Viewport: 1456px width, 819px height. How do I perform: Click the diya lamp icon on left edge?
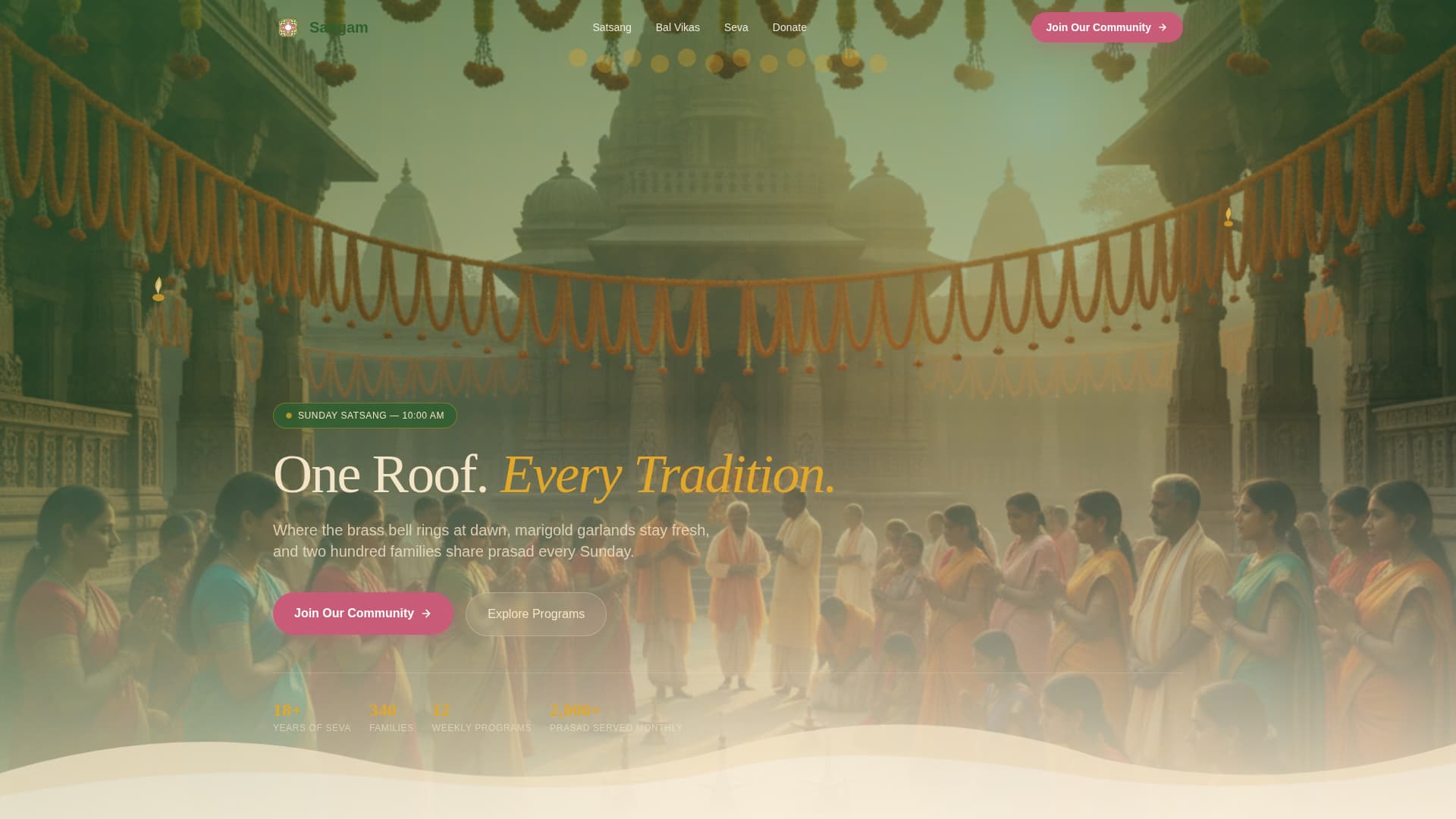tap(158, 289)
